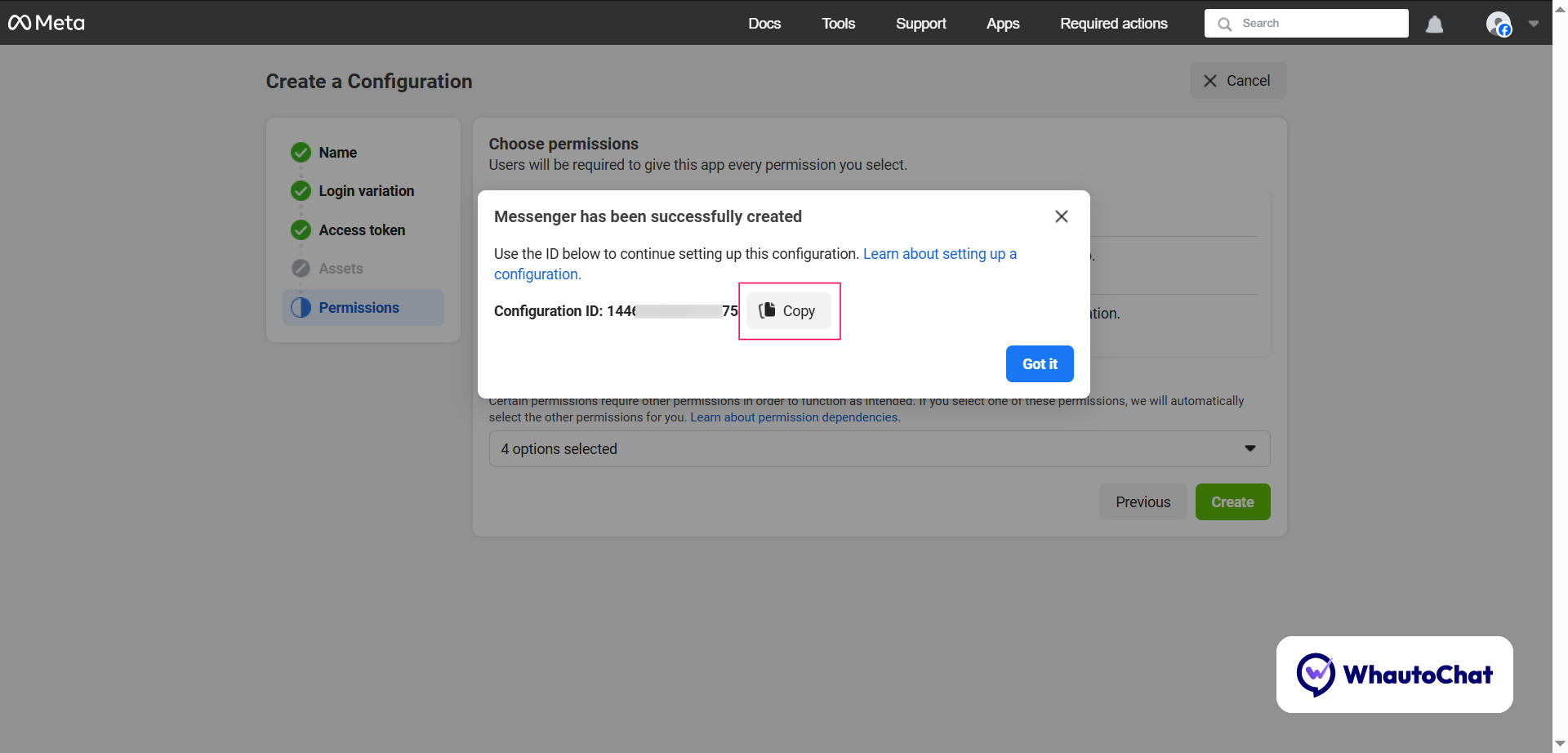Dismiss the success dialog with the X
This screenshot has width=1568, height=753.
click(x=1061, y=216)
